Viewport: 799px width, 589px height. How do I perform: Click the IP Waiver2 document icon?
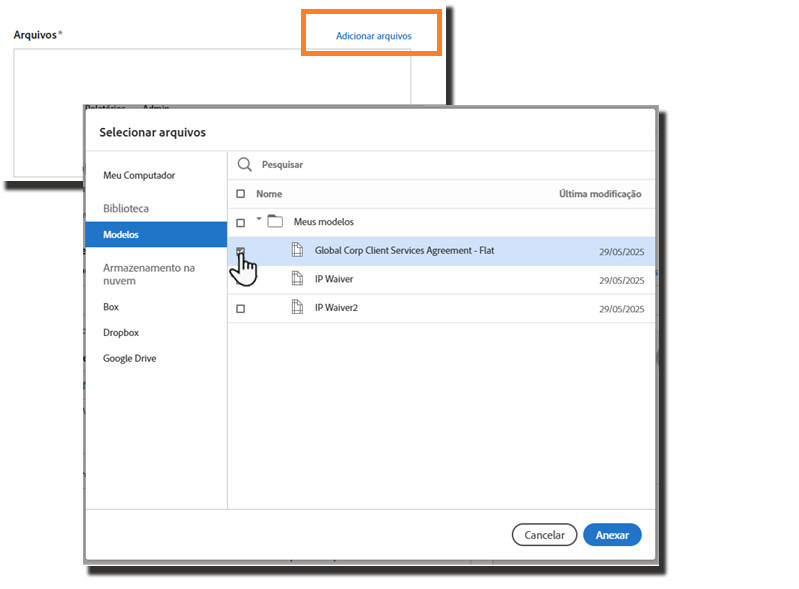tap(297, 308)
